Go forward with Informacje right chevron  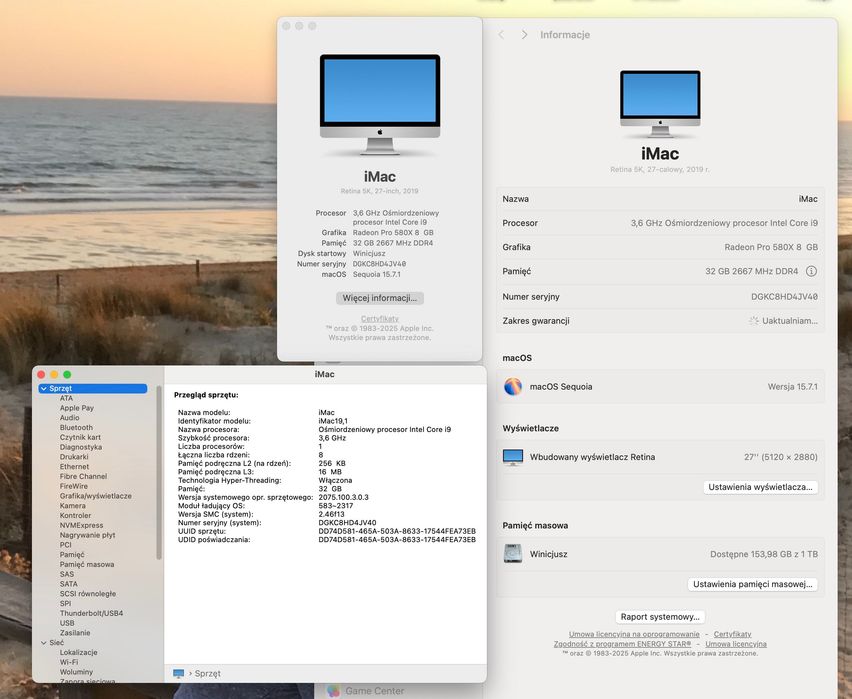(524, 35)
